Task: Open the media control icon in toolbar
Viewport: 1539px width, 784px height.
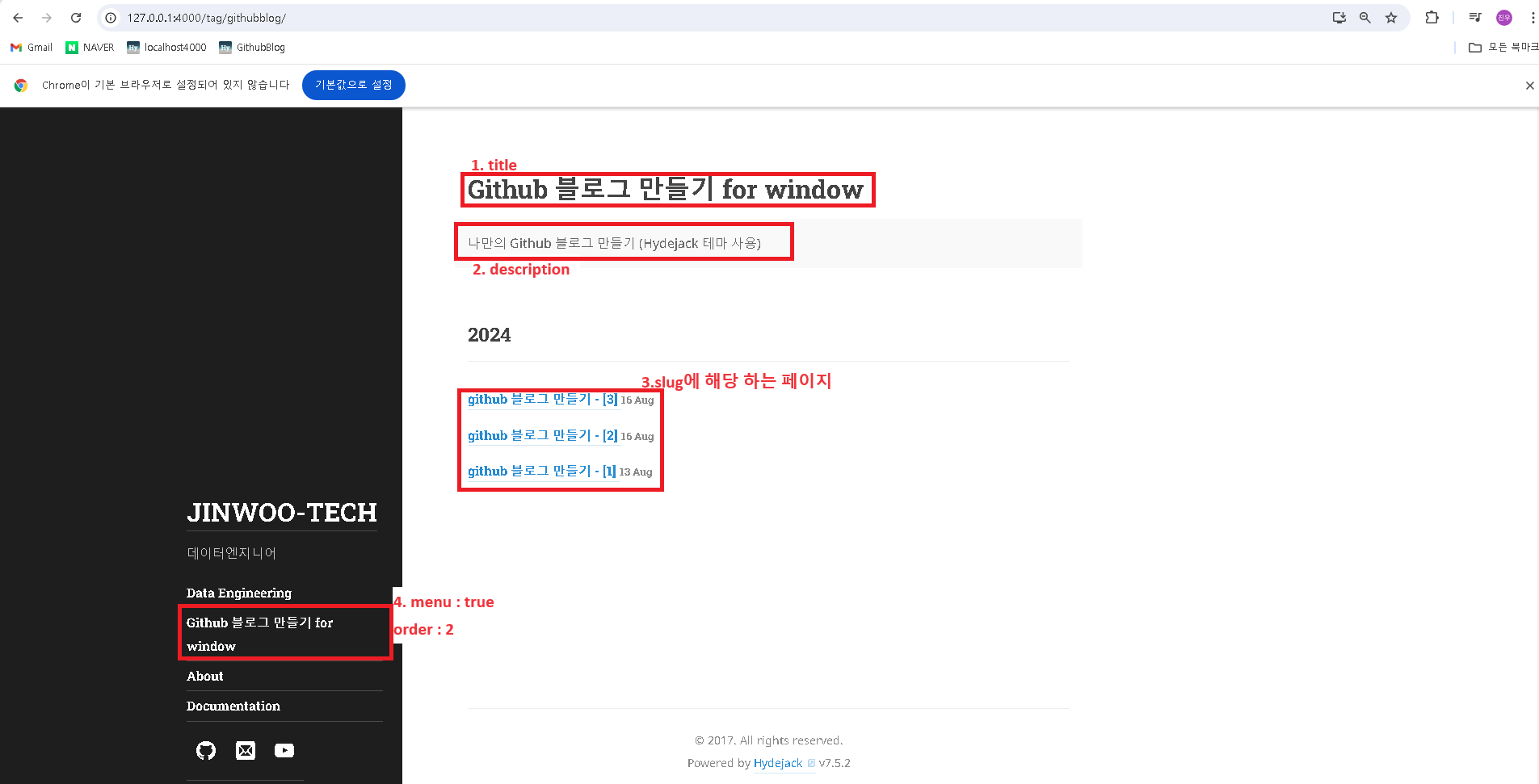Action: point(1475,18)
